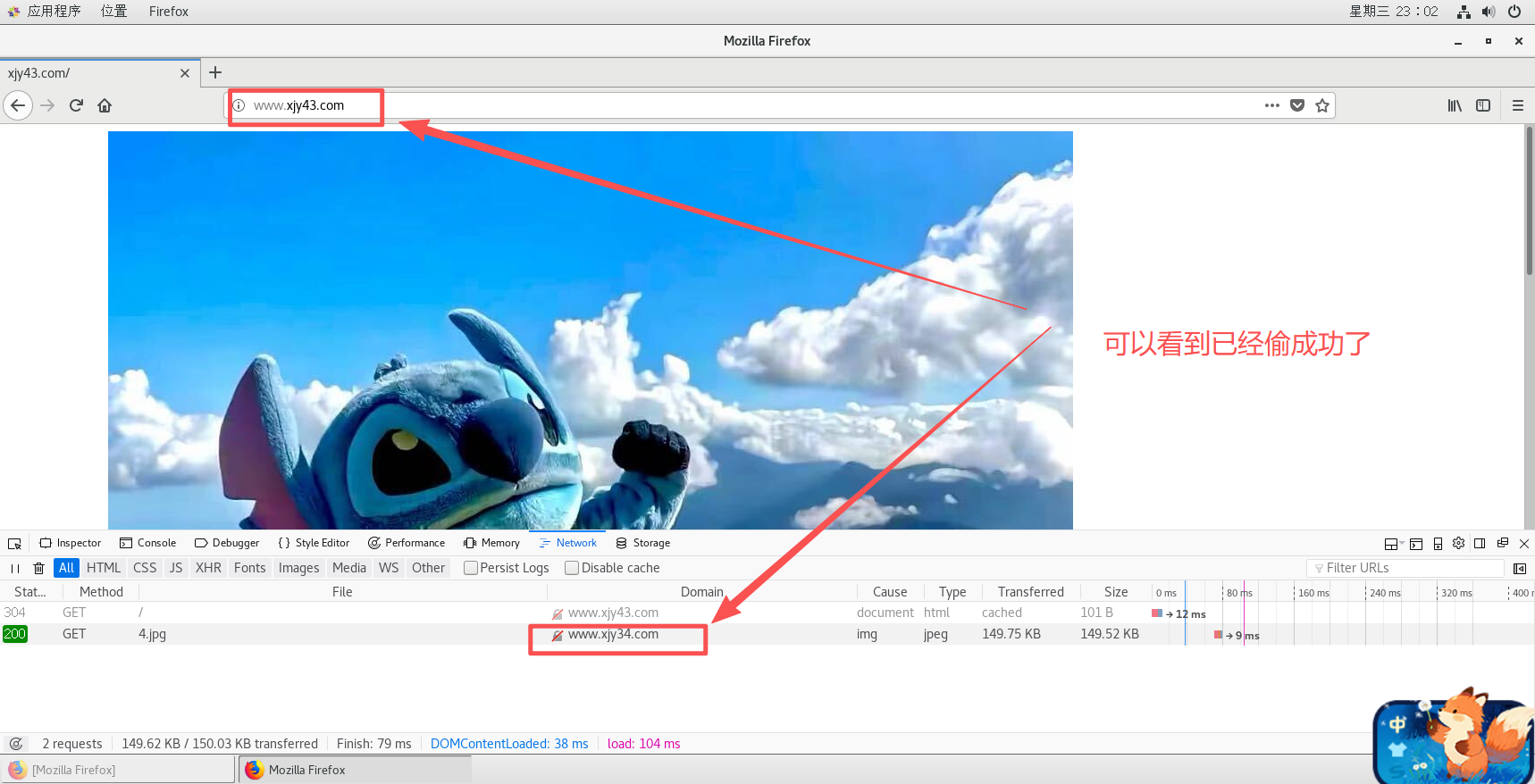Switch to the Console tab
1535x784 pixels.
pos(148,543)
